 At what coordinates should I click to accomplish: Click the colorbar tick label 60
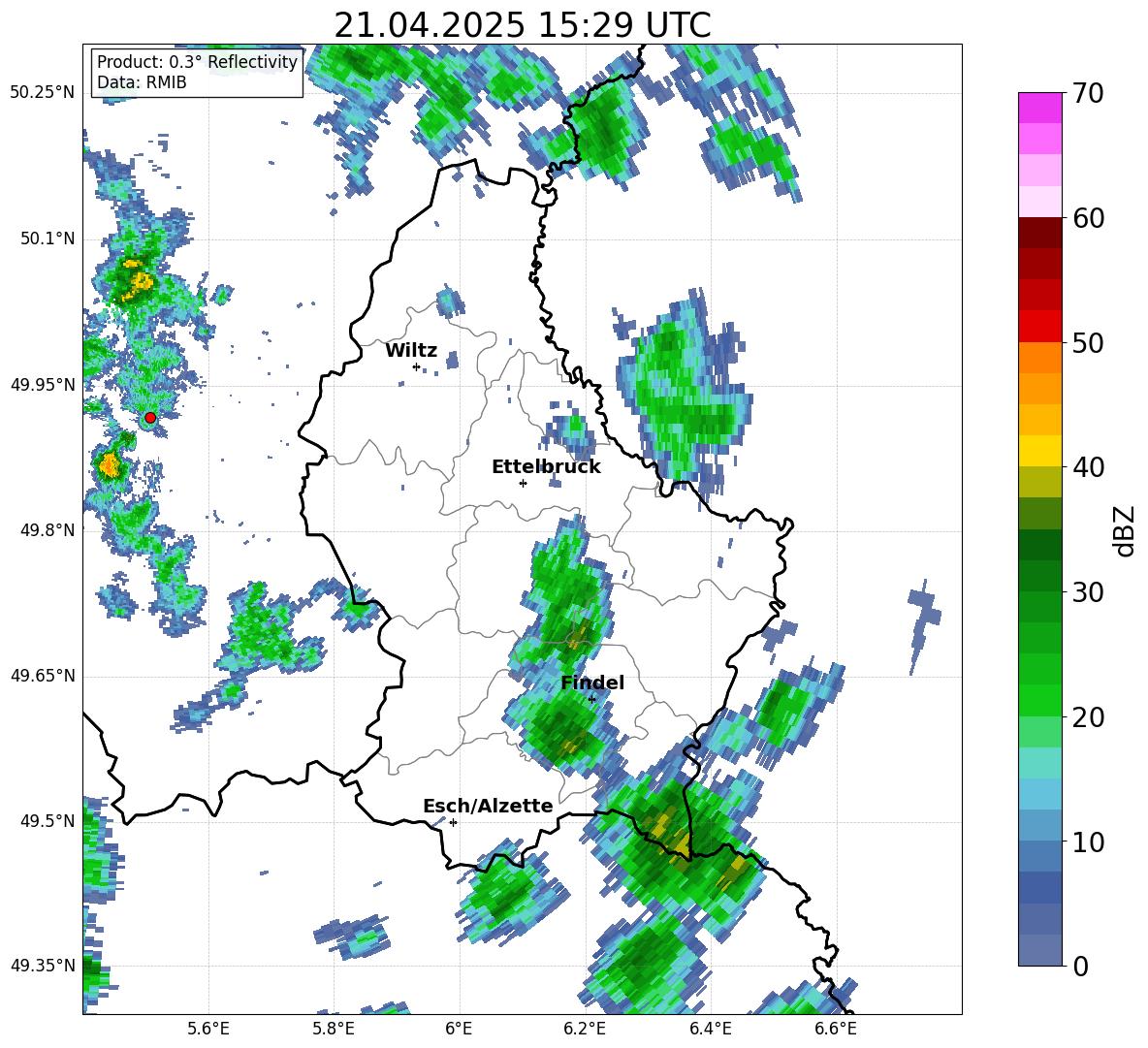[1089, 218]
